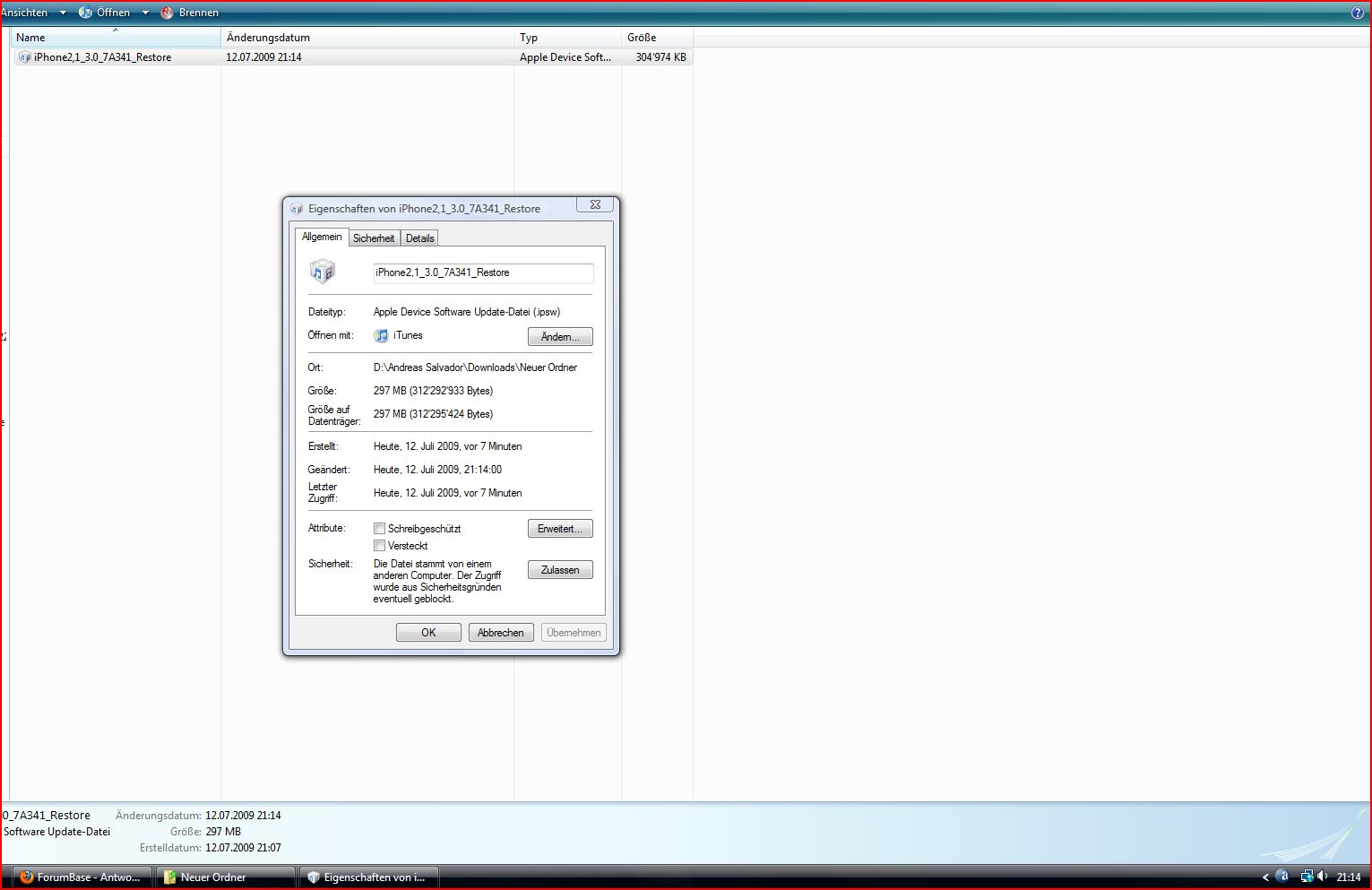Click the Erweitert... button
The height and width of the screenshot is (890, 1372).
point(560,529)
